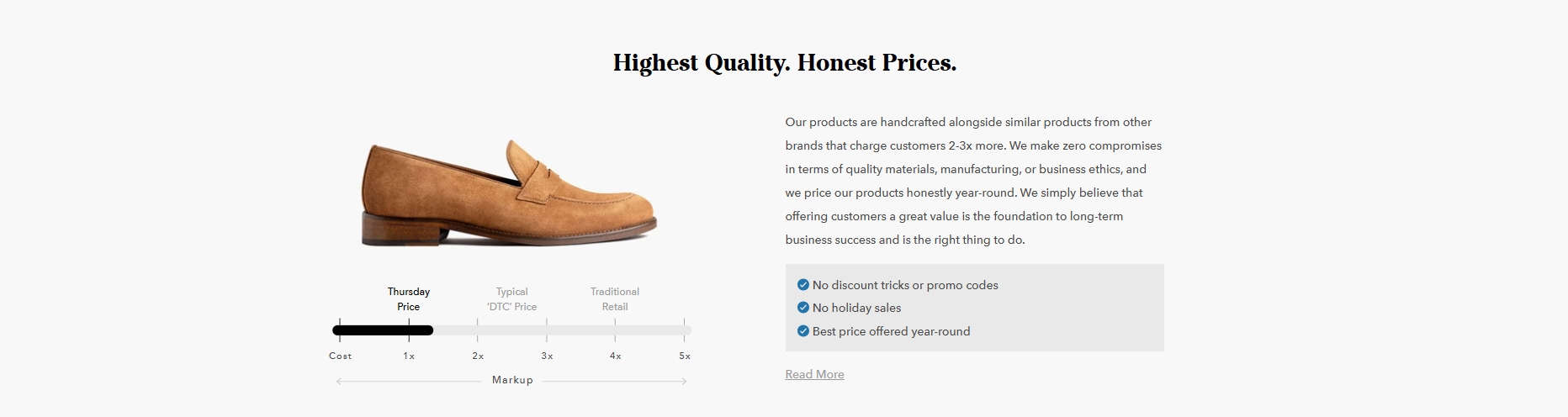Click the 5x tick on markup scale
The width and height of the screenshot is (1568, 417).
[685, 356]
